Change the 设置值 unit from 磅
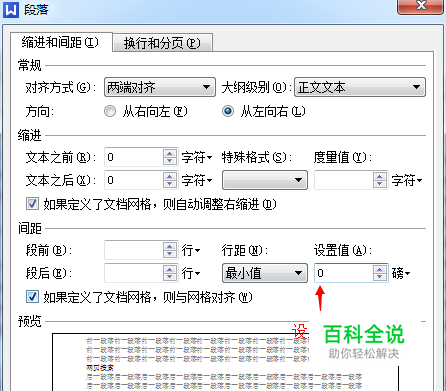This screenshot has width=446, height=391. (401, 273)
